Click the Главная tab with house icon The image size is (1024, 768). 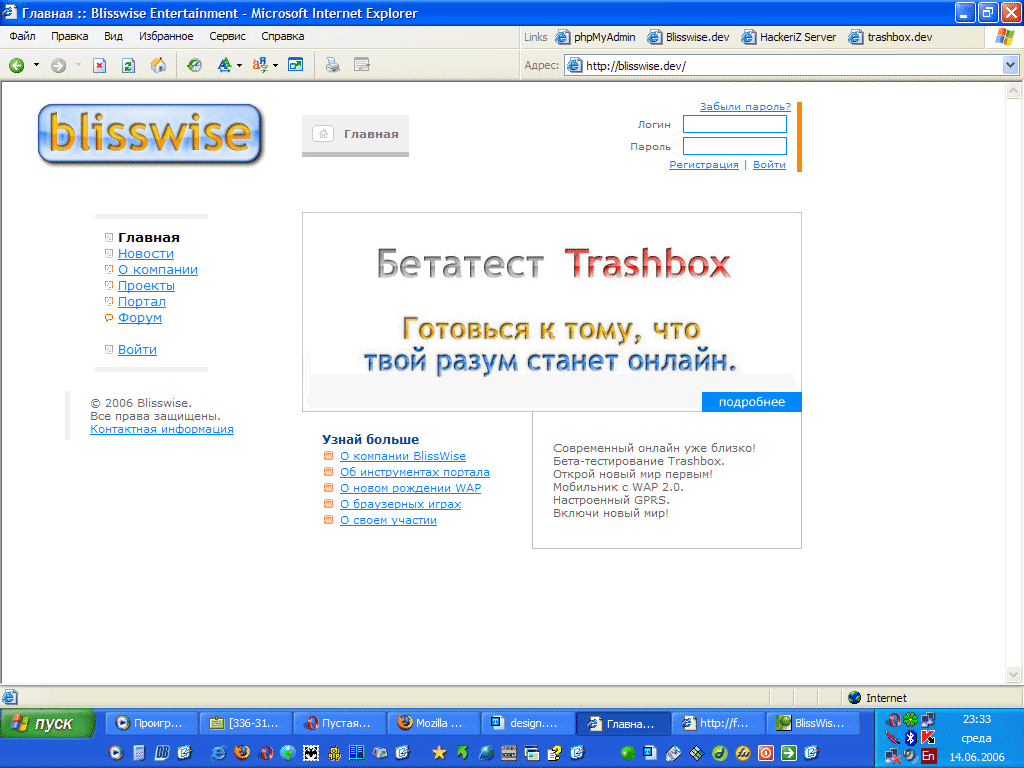(x=355, y=135)
